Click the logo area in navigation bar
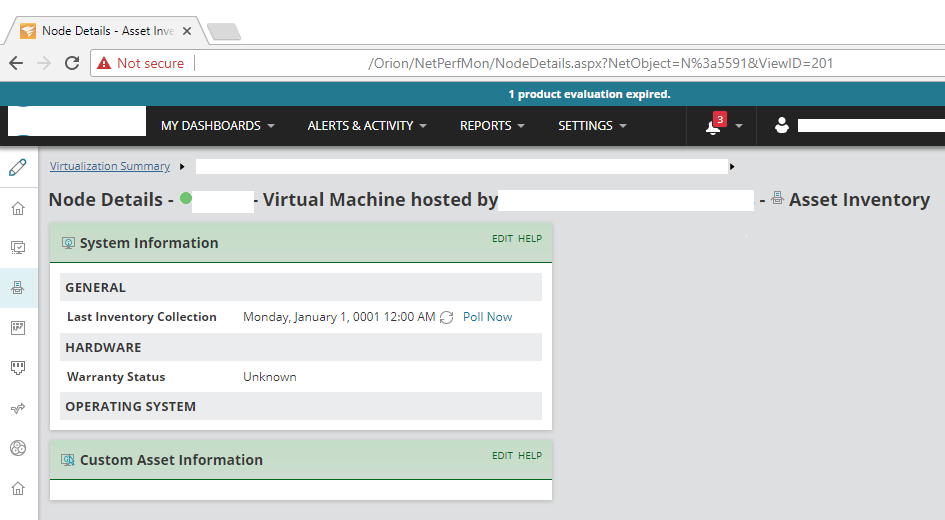 tap(77, 121)
